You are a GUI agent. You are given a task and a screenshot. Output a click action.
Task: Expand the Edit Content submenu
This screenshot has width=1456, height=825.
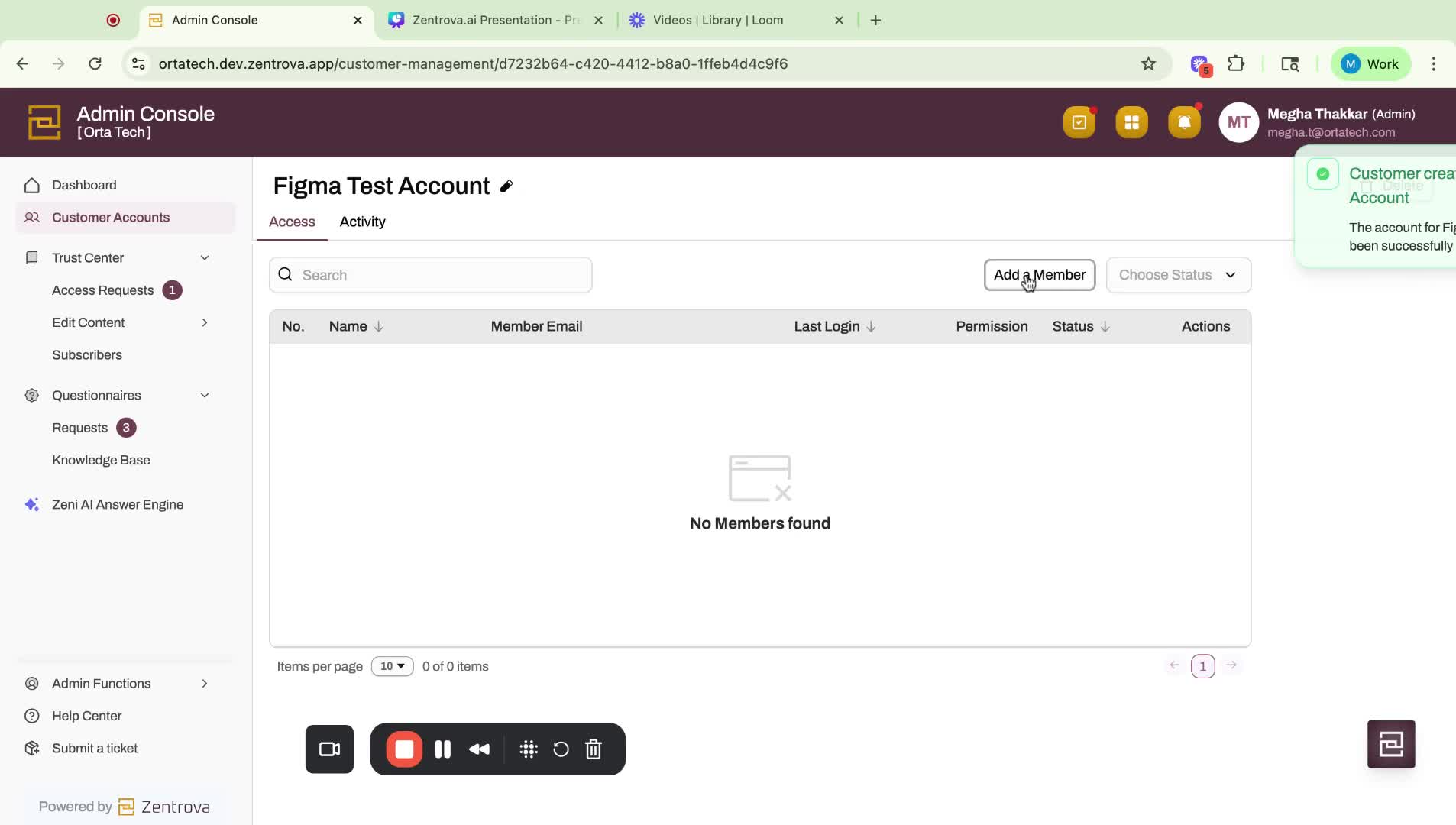[205, 322]
